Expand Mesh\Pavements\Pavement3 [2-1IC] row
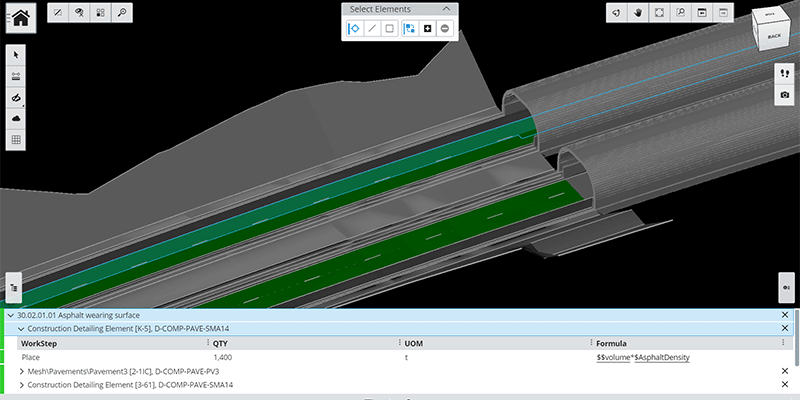Screen dimensions: 800x400 point(21,371)
